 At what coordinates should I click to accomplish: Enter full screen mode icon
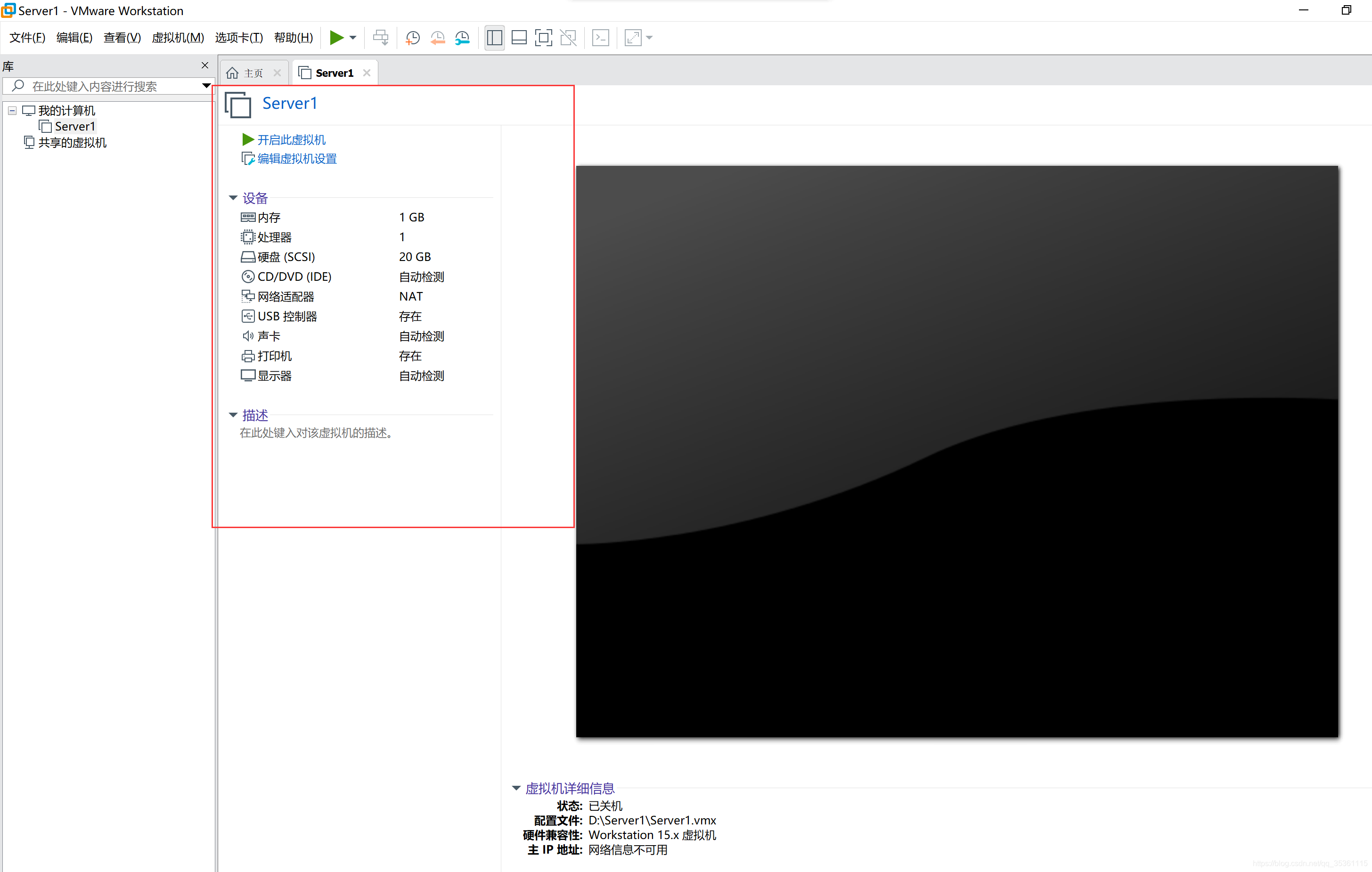click(x=544, y=38)
